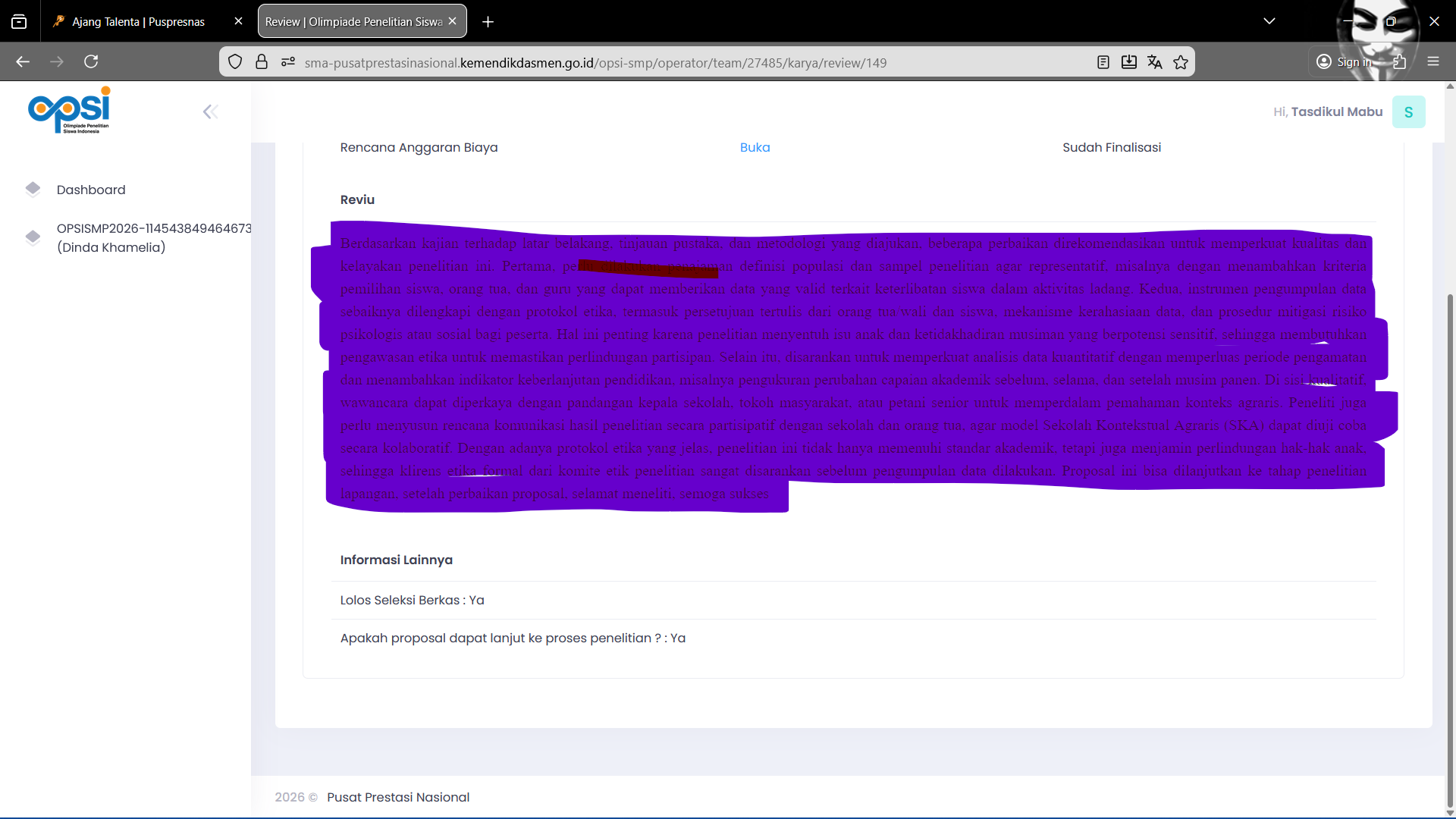Click the browser back arrow
Image resolution: width=1456 pixels, height=819 pixels.
(23, 61)
